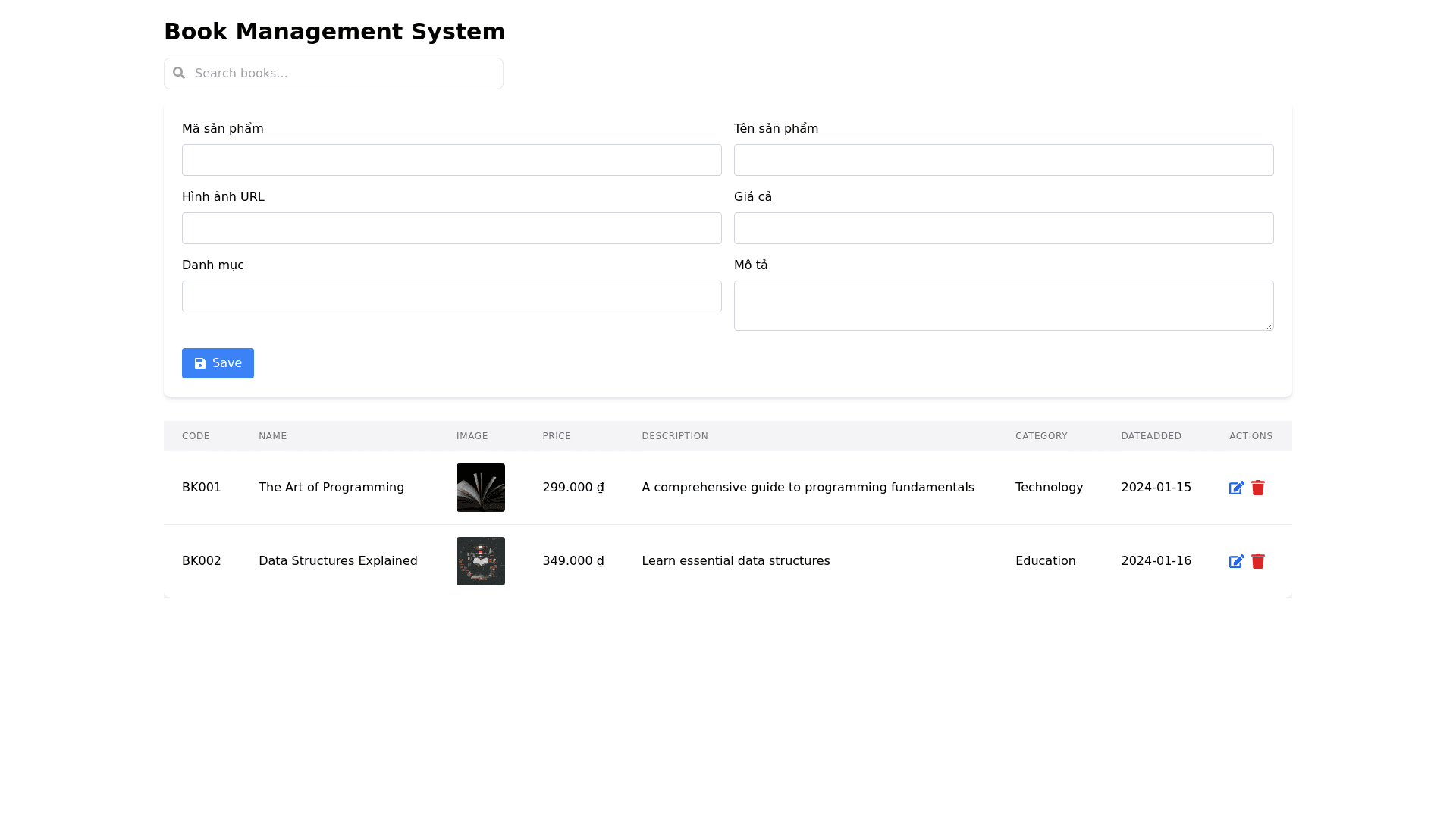Click the Mã sản phẩm input
The image size is (1456, 819).
[451, 160]
